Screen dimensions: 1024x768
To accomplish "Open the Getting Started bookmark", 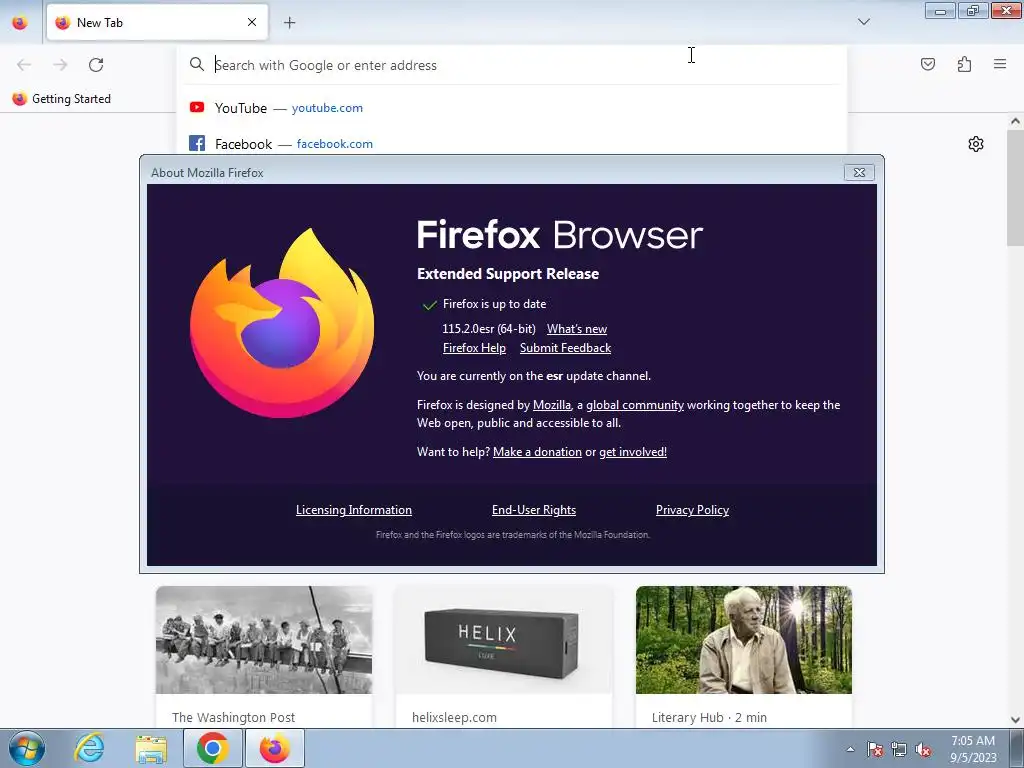I will coord(61,99).
